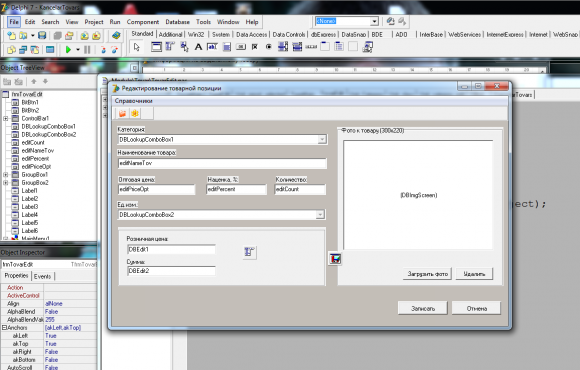
Task: Collapse the Anchors property group
Action: point(4,327)
